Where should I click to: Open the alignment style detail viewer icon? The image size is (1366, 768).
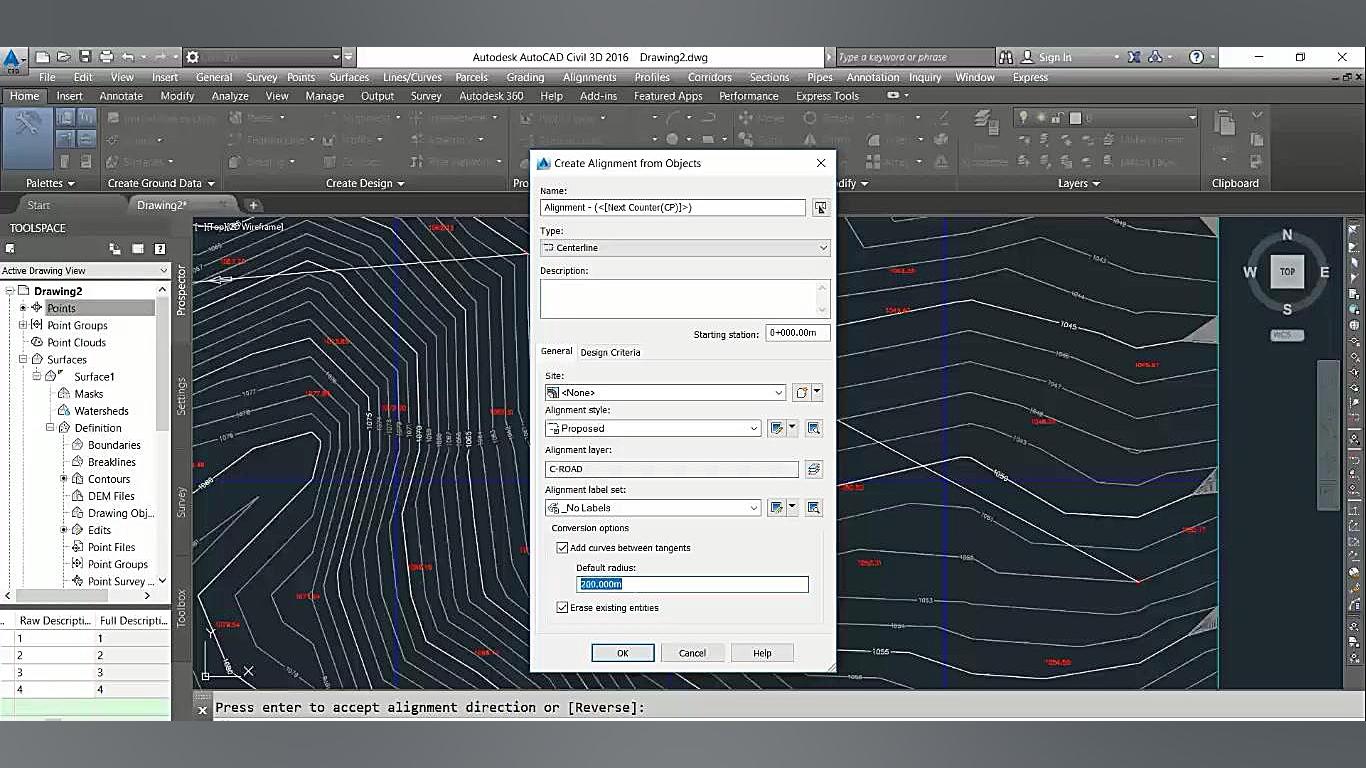click(x=814, y=428)
